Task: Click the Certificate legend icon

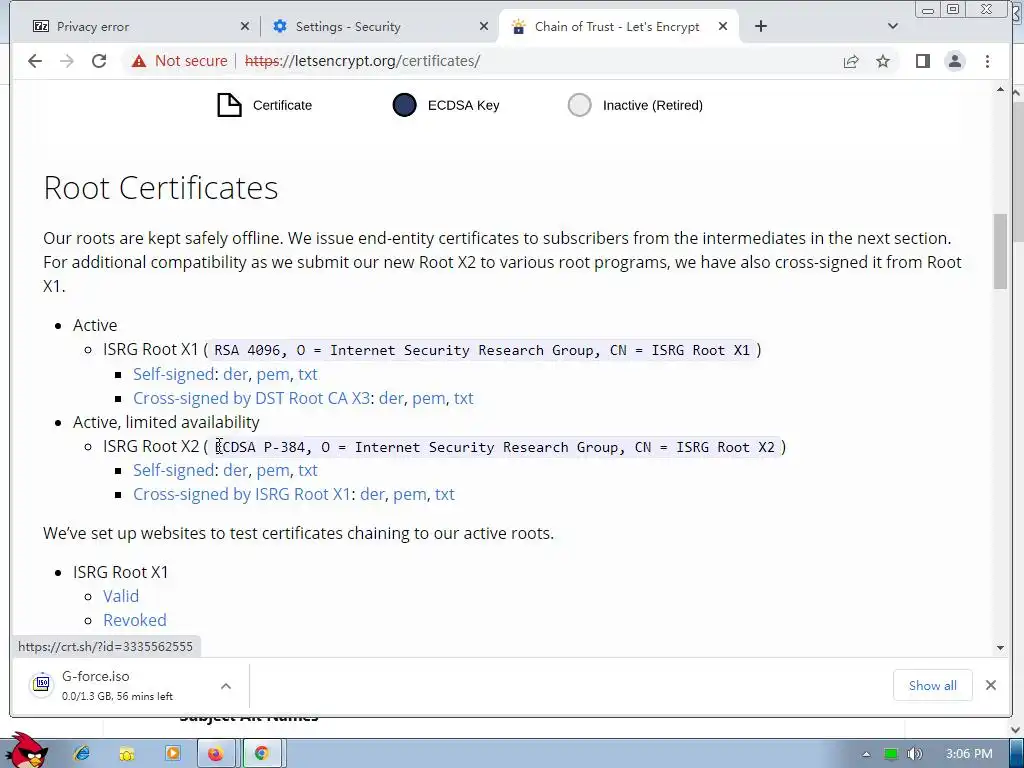Action: (229, 105)
